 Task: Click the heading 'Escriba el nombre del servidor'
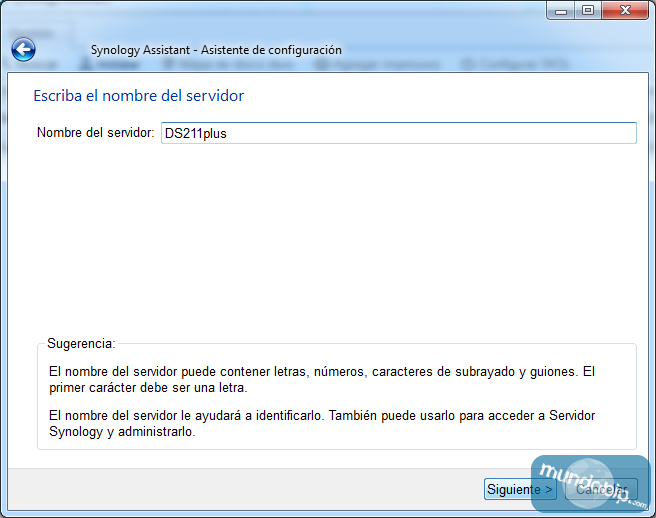click(138, 96)
